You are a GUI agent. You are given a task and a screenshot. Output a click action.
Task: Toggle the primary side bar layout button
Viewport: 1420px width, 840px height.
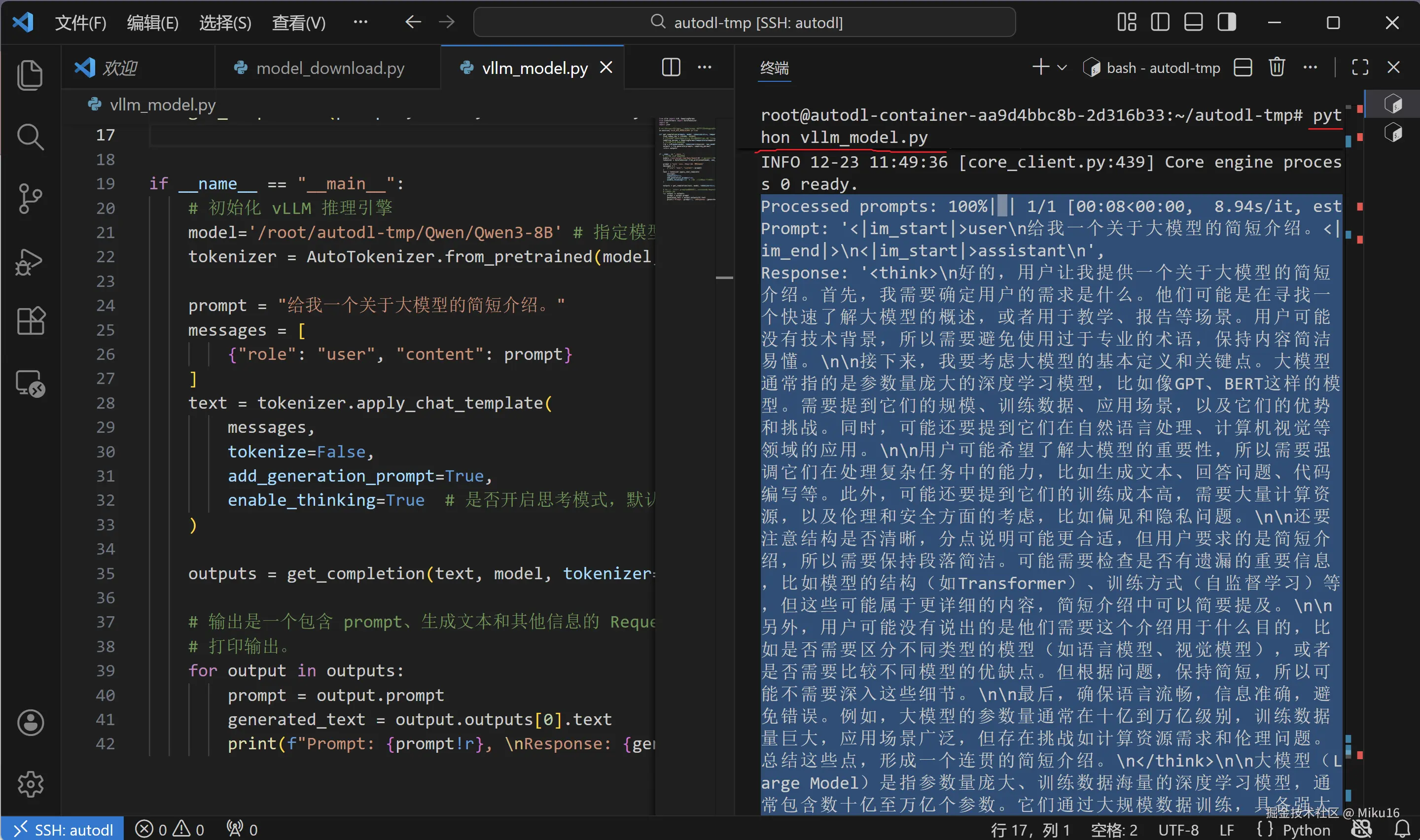point(1160,23)
